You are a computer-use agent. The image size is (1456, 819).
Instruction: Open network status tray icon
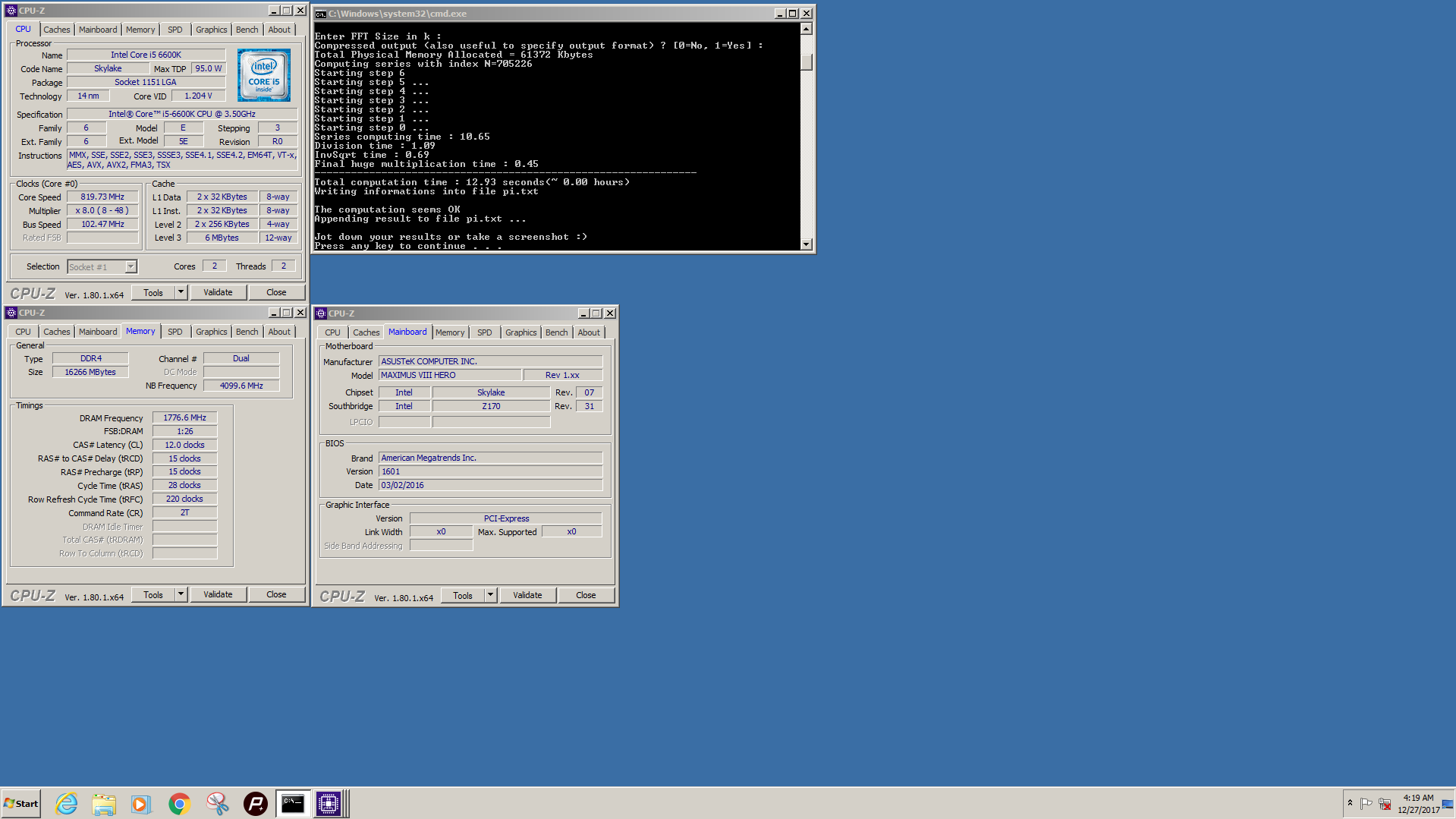1385,803
